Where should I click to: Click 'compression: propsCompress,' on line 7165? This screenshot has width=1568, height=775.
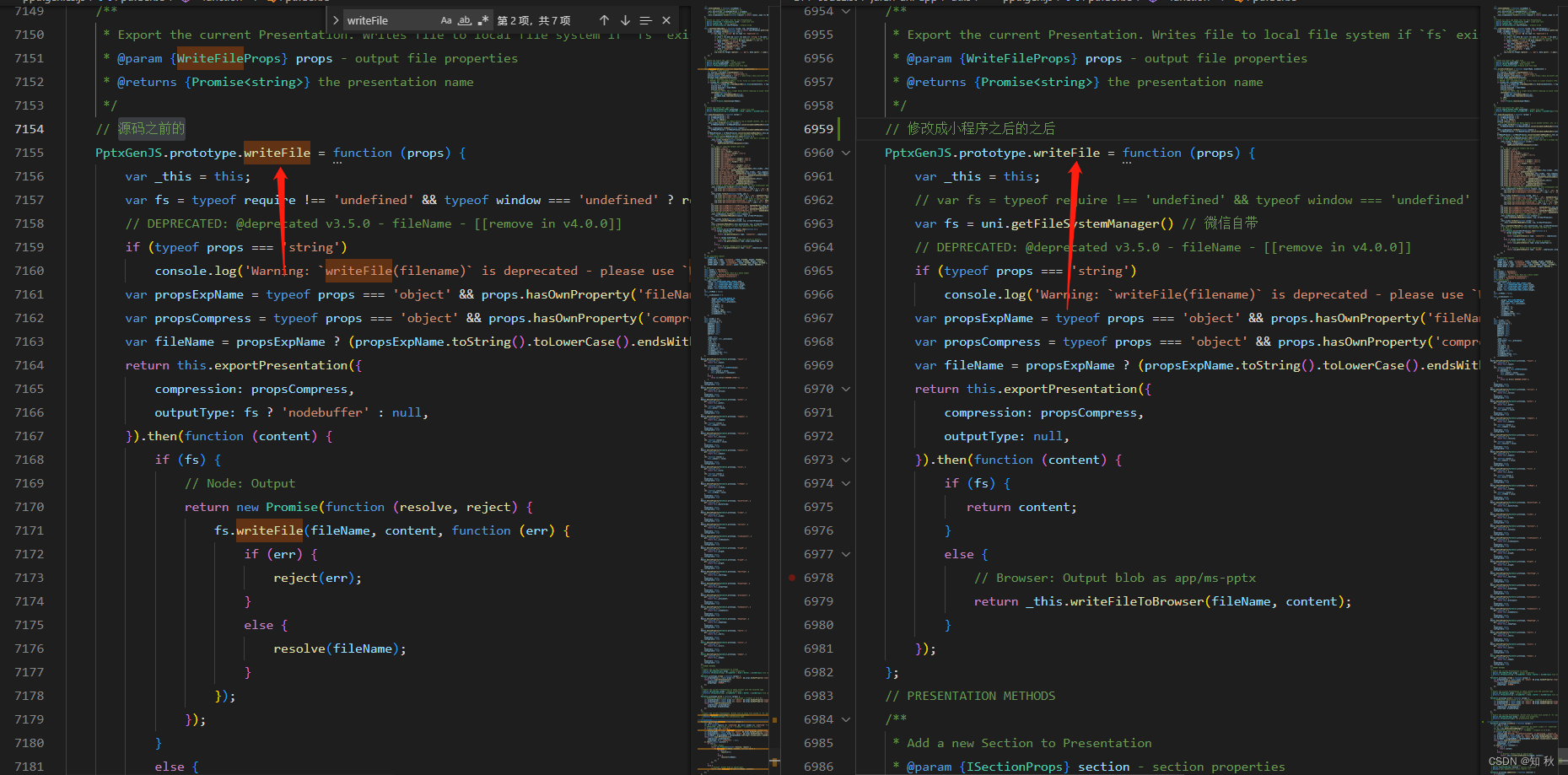255,389
